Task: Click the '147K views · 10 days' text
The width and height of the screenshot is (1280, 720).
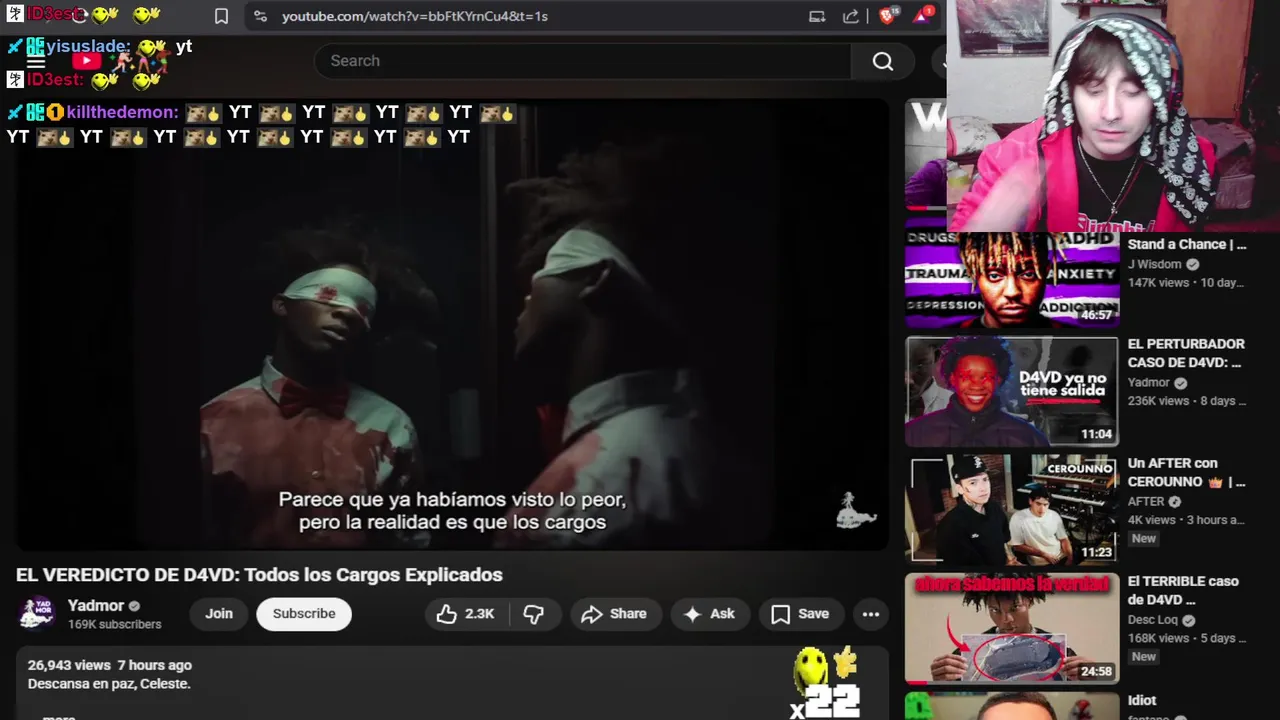Action: pos(1187,283)
